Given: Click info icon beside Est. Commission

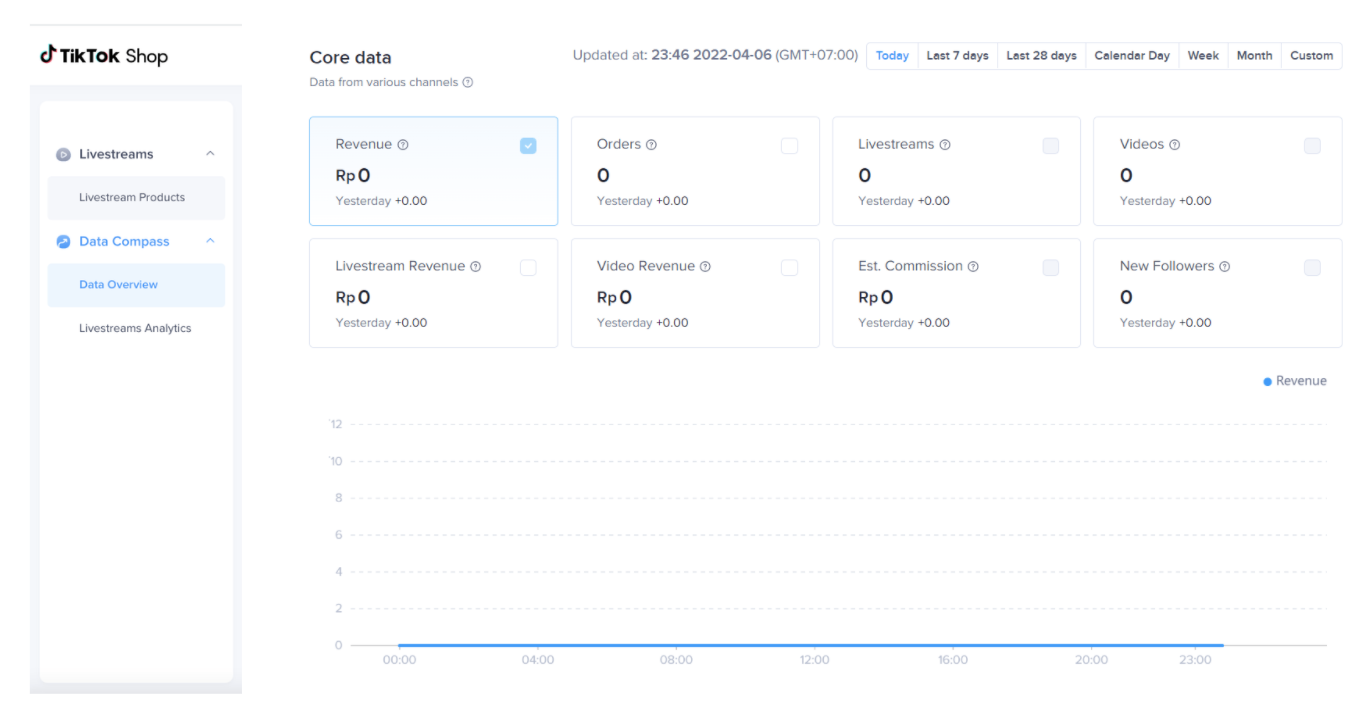Looking at the screenshot, I should point(973,267).
